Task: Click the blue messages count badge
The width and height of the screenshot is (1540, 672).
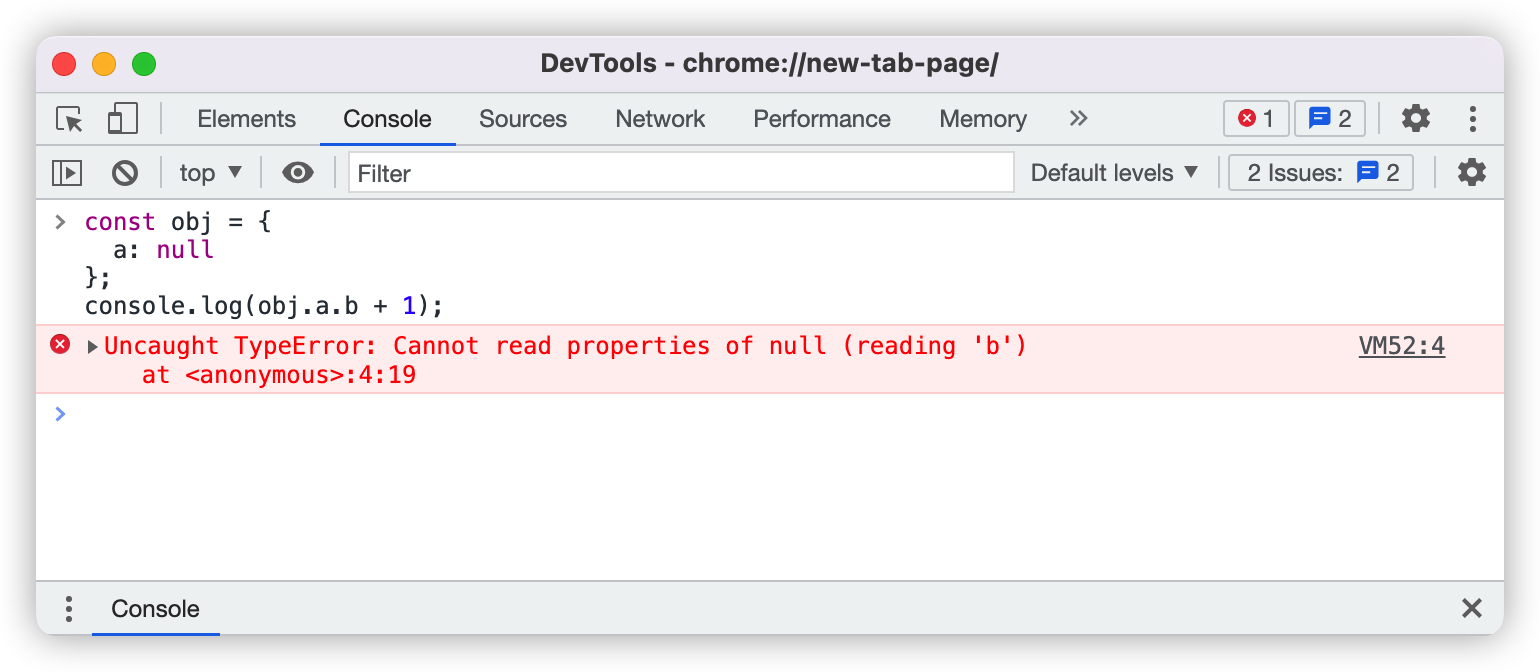Action: pyautogui.click(x=1330, y=119)
